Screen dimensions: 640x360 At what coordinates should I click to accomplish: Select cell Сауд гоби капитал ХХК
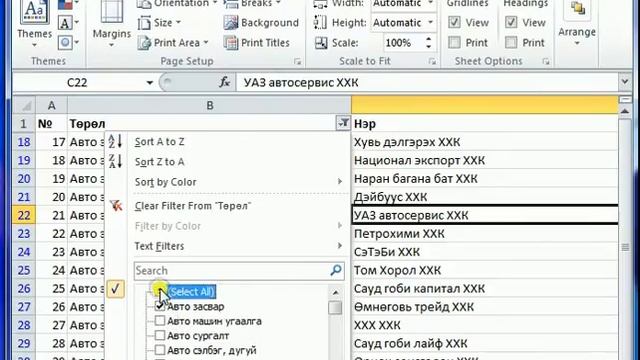click(x=485, y=288)
